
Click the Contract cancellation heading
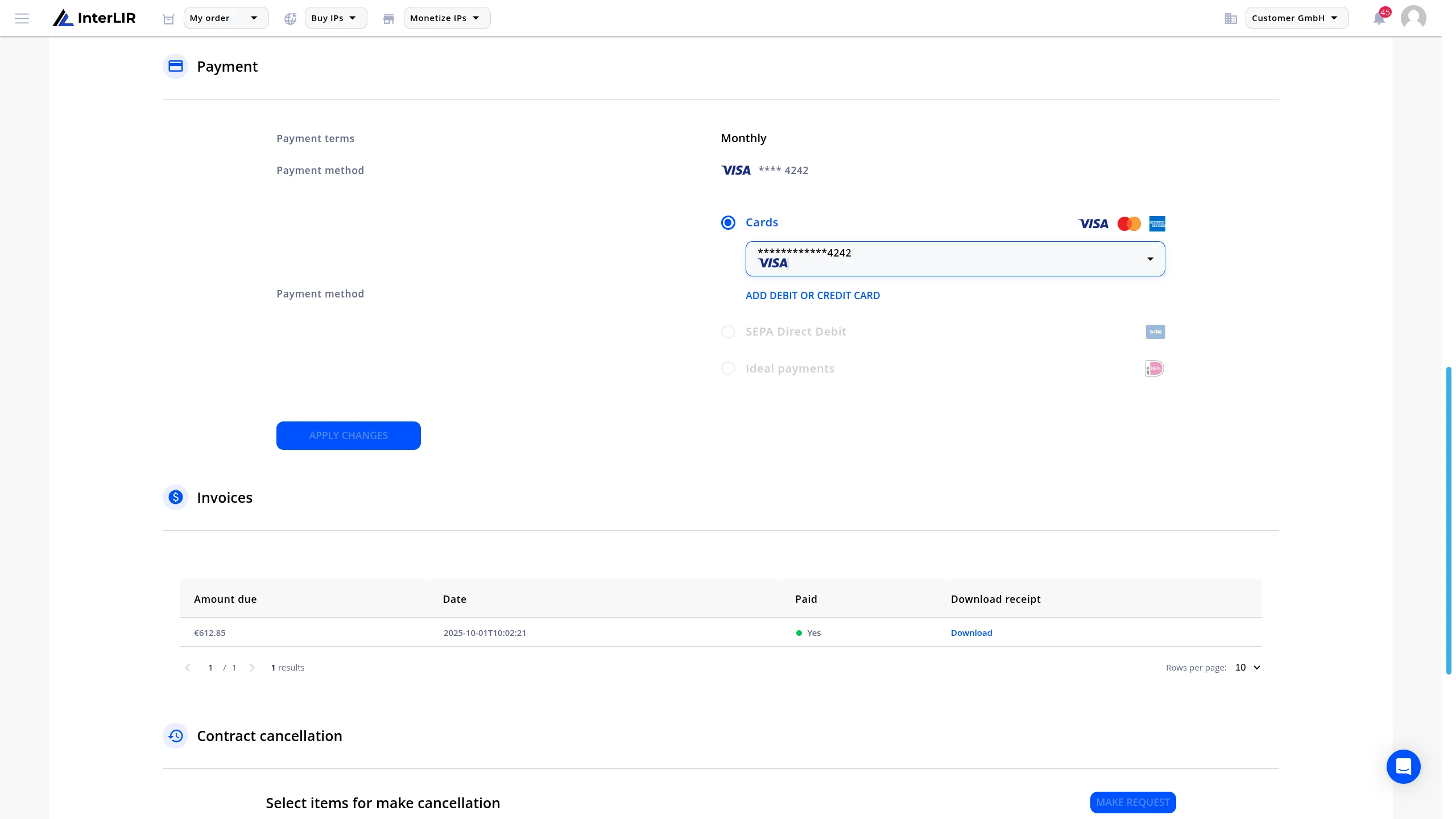pyautogui.click(x=269, y=736)
